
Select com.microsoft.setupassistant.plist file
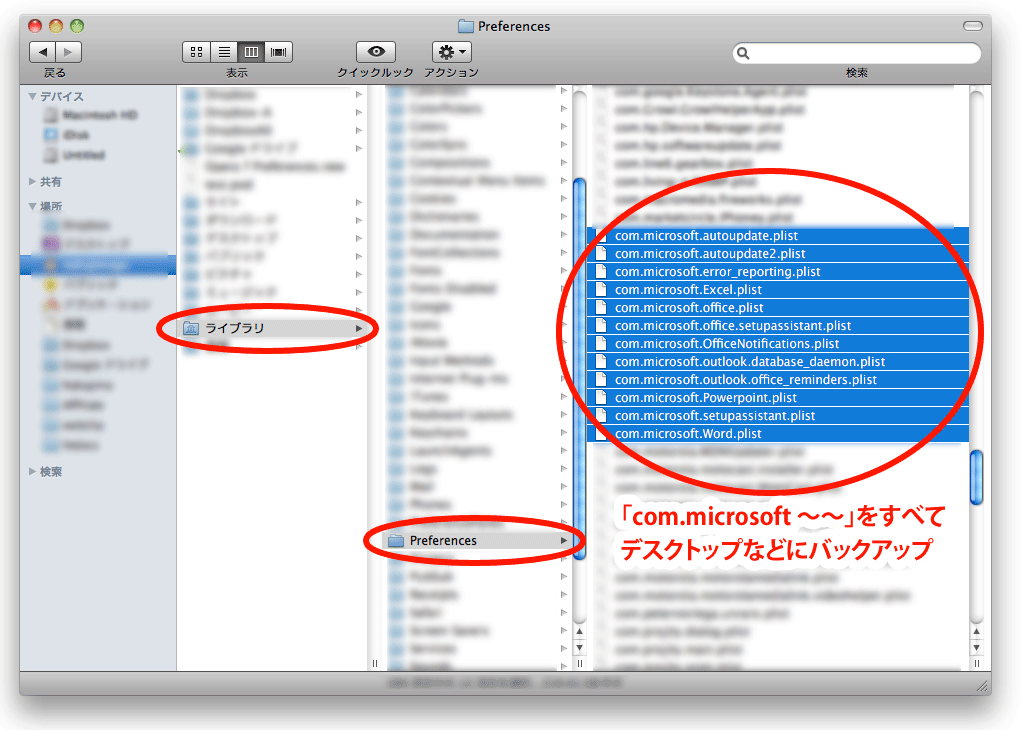[x=778, y=415]
